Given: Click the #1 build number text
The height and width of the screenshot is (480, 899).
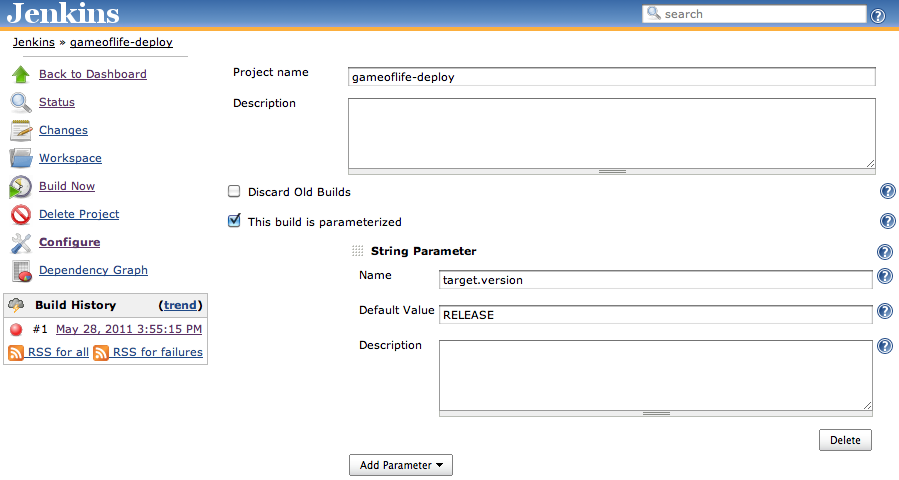Looking at the screenshot, I should click(40, 329).
